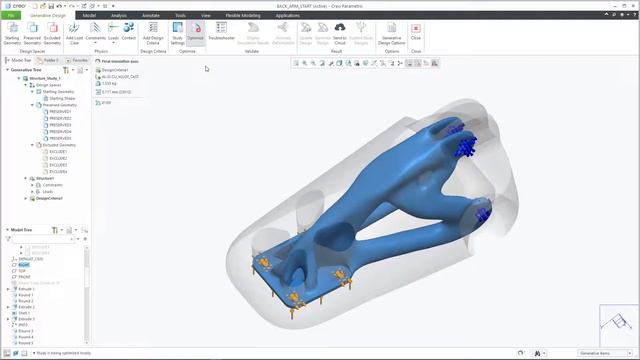Click the Generative Tree settings icon

pos(66,70)
